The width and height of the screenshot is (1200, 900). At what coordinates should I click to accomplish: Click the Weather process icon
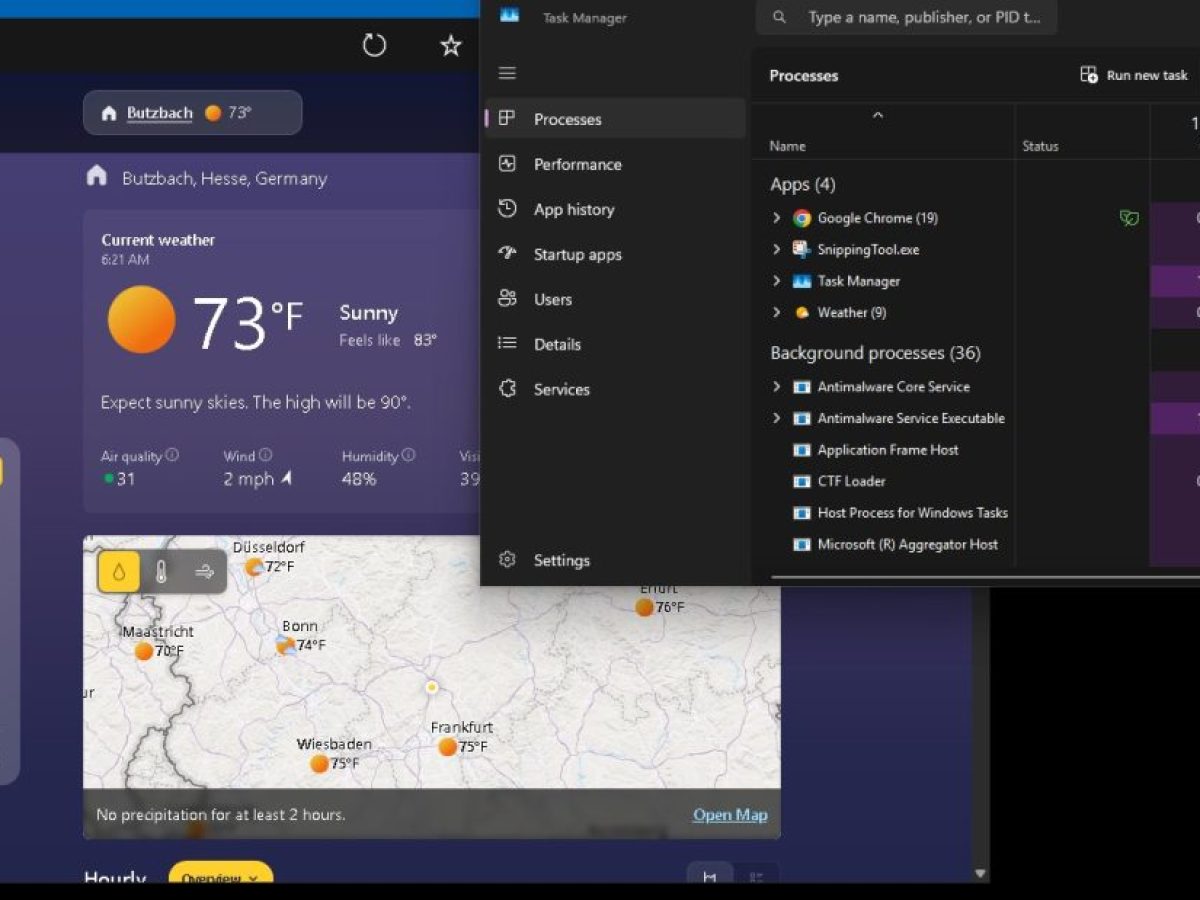pos(802,313)
